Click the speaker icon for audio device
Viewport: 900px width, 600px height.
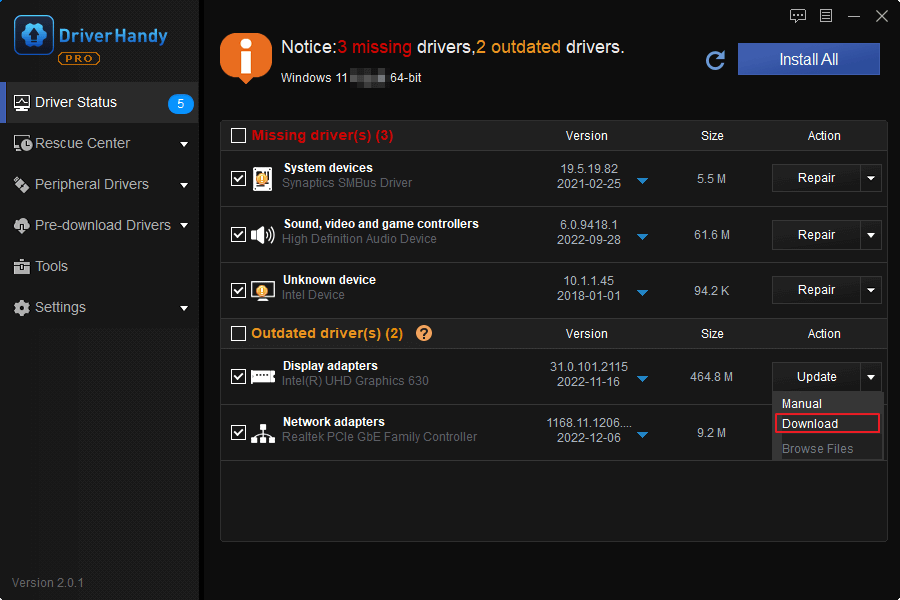pos(263,235)
